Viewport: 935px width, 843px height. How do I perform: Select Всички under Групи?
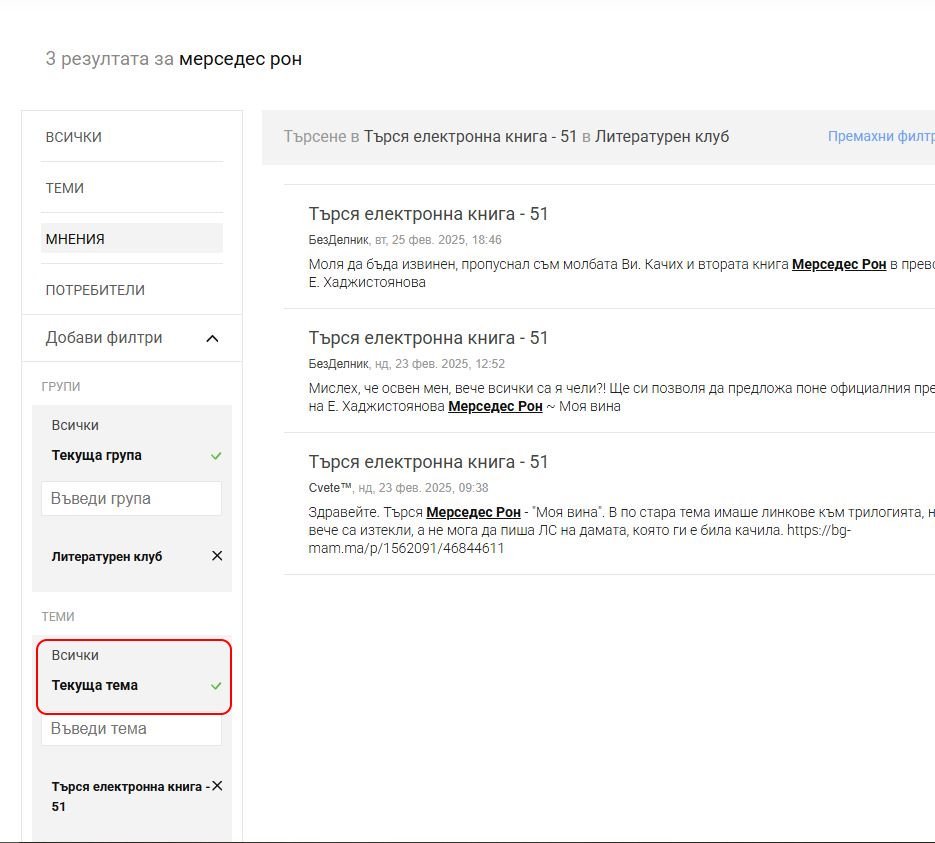click(75, 425)
